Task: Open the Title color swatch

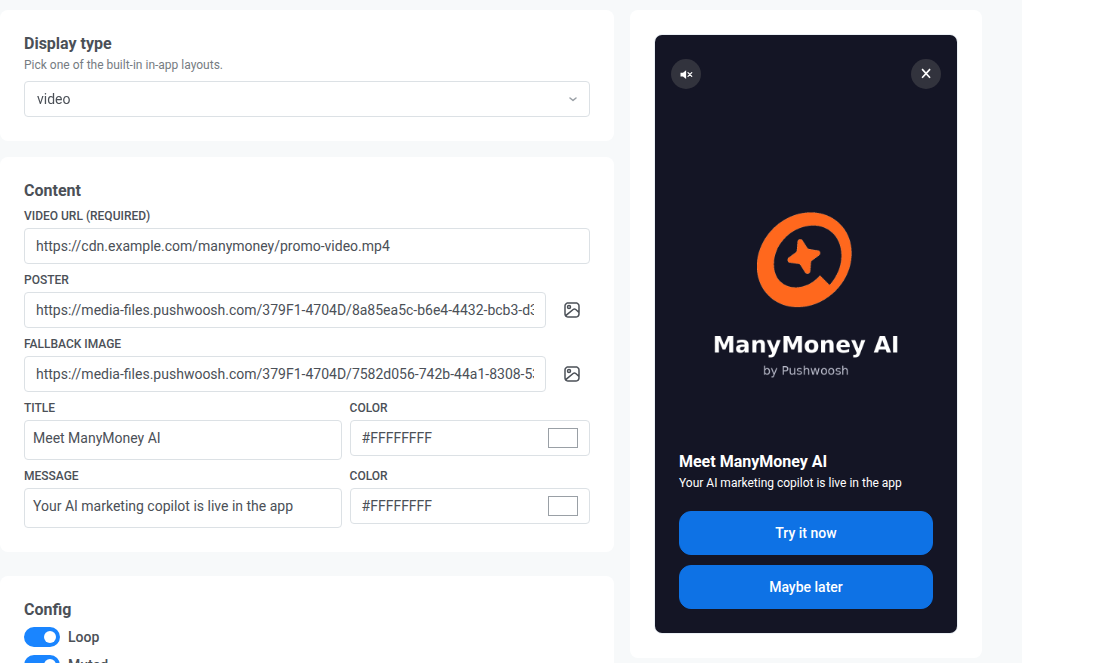Action: [x=562, y=438]
